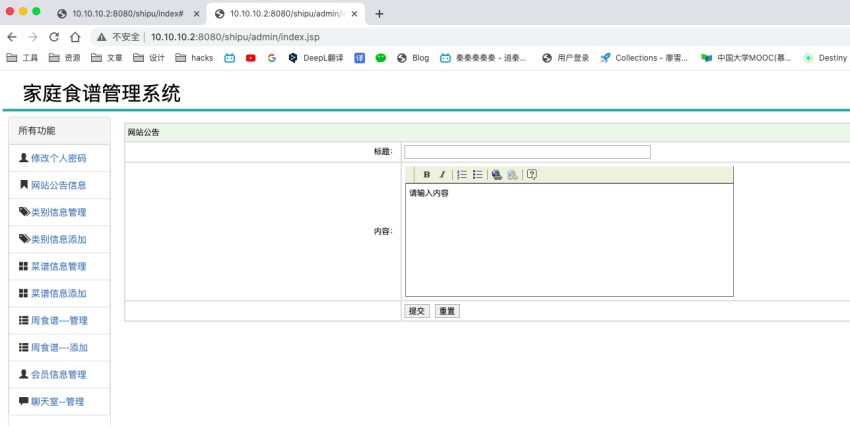The image size is (850, 427).
Task: Click grid icon beside 菜谱信息添加
Action: [23, 293]
